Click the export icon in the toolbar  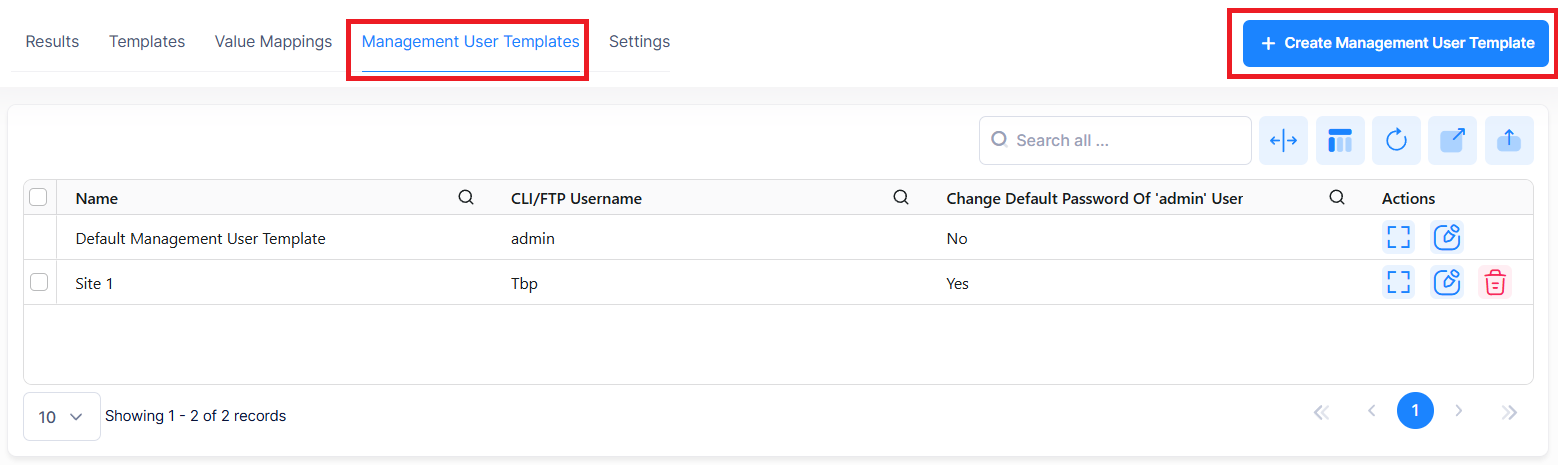pyautogui.click(x=1452, y=141)
